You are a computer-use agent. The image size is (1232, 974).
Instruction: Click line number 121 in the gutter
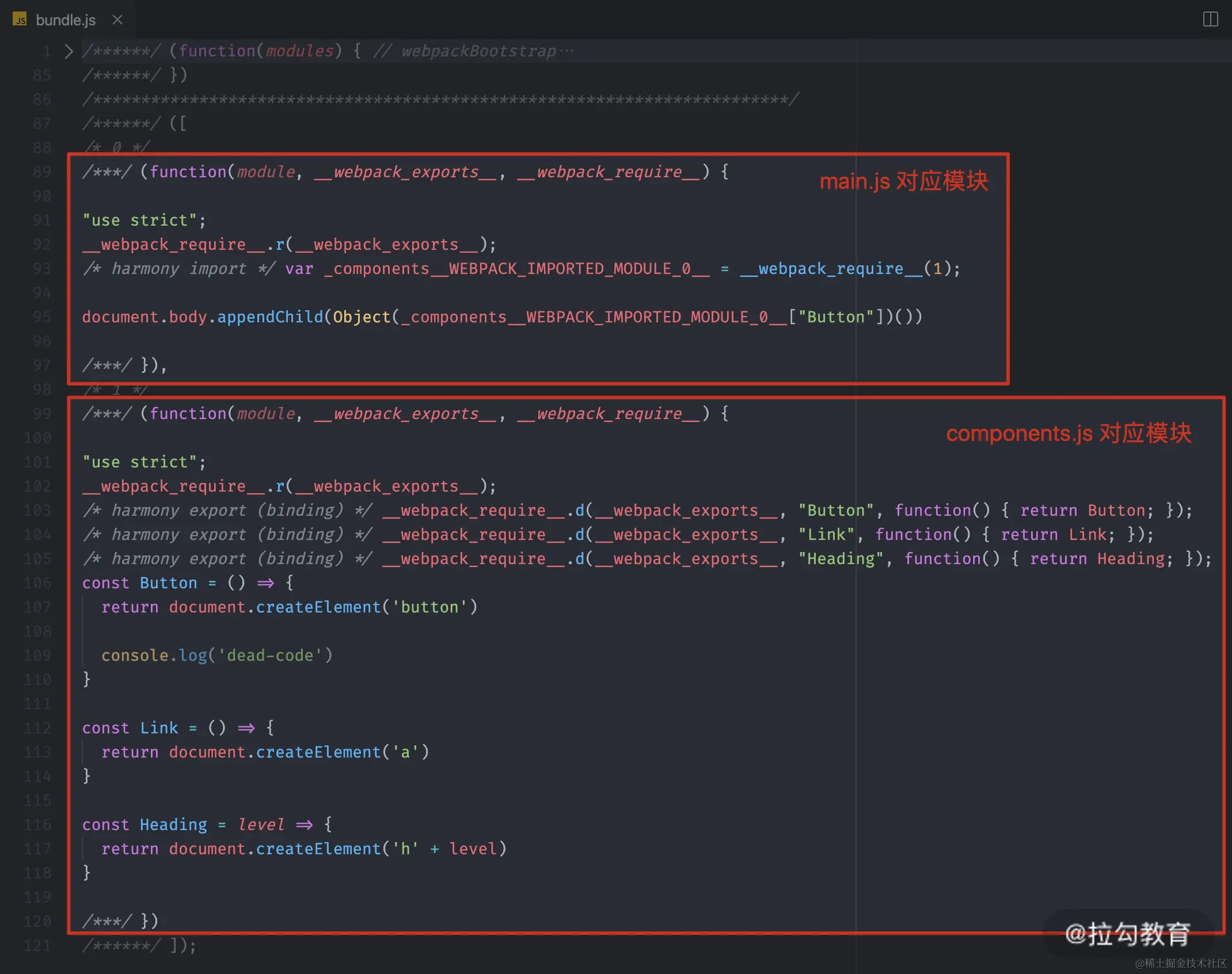(38, 945)
